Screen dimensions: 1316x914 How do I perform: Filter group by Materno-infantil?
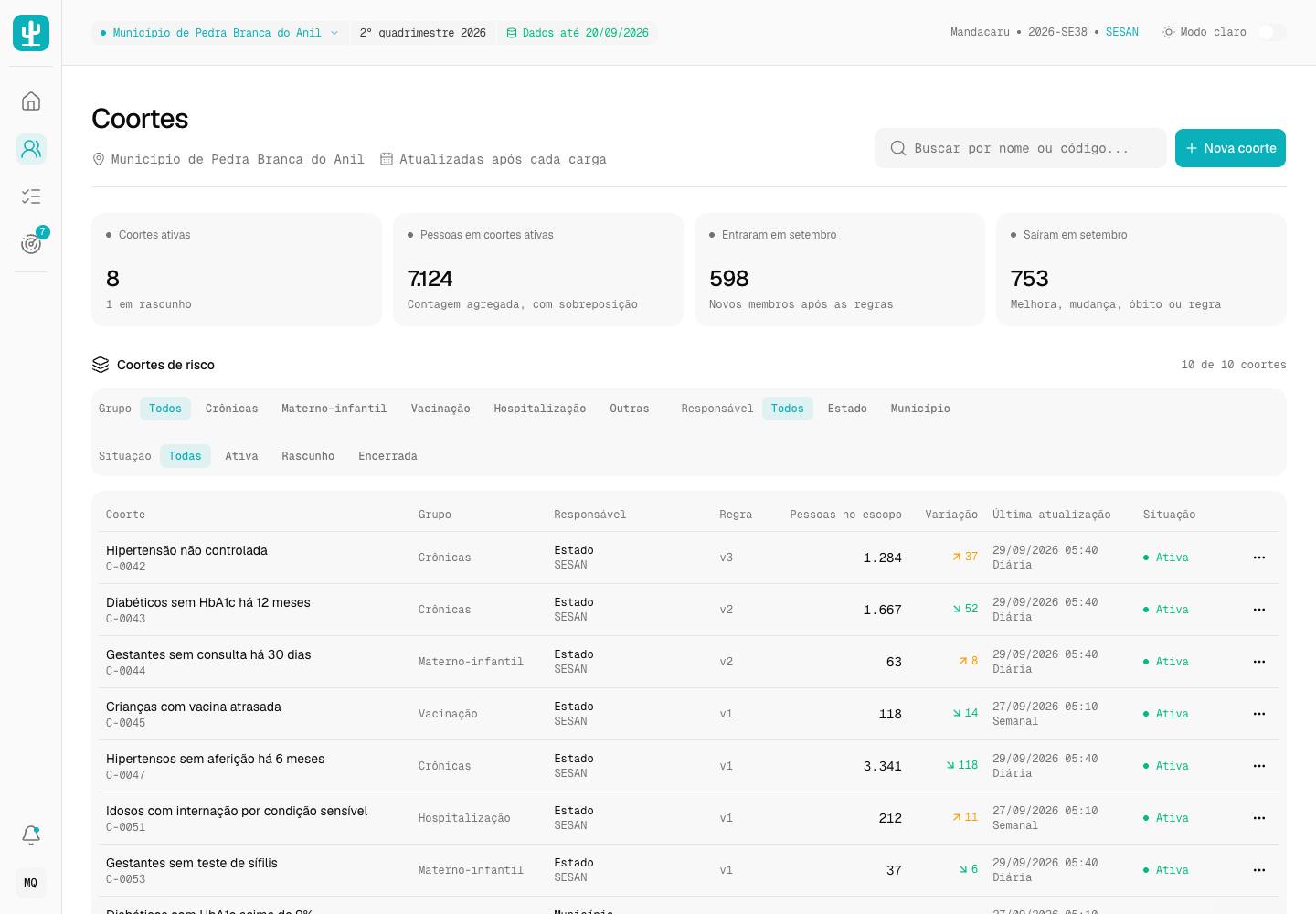(334, 409)
